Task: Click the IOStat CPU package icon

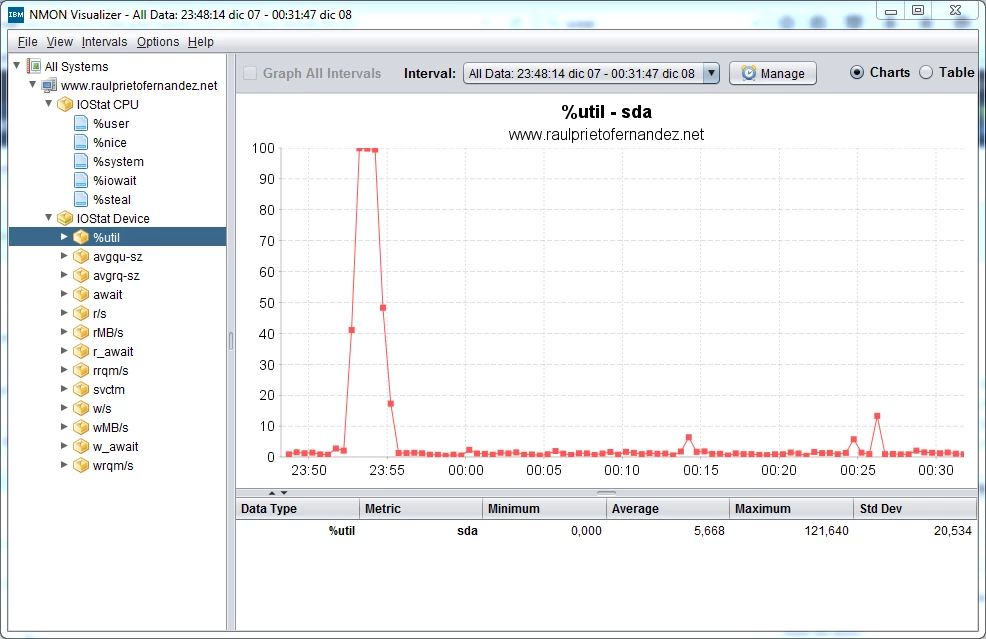Action: pyautogui.click(x=65, y=104)
